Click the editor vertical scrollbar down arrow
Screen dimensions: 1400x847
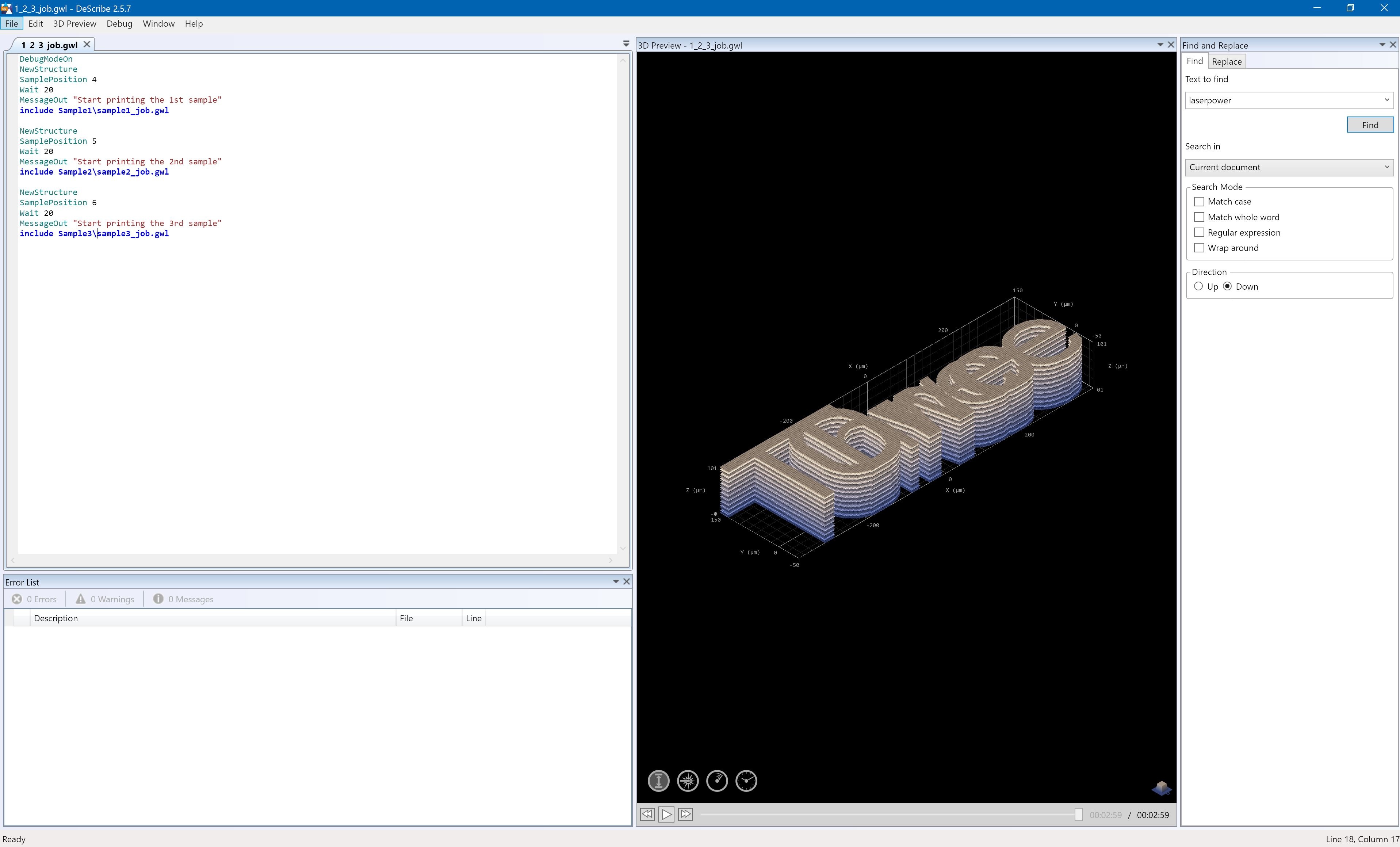[623, 549]
